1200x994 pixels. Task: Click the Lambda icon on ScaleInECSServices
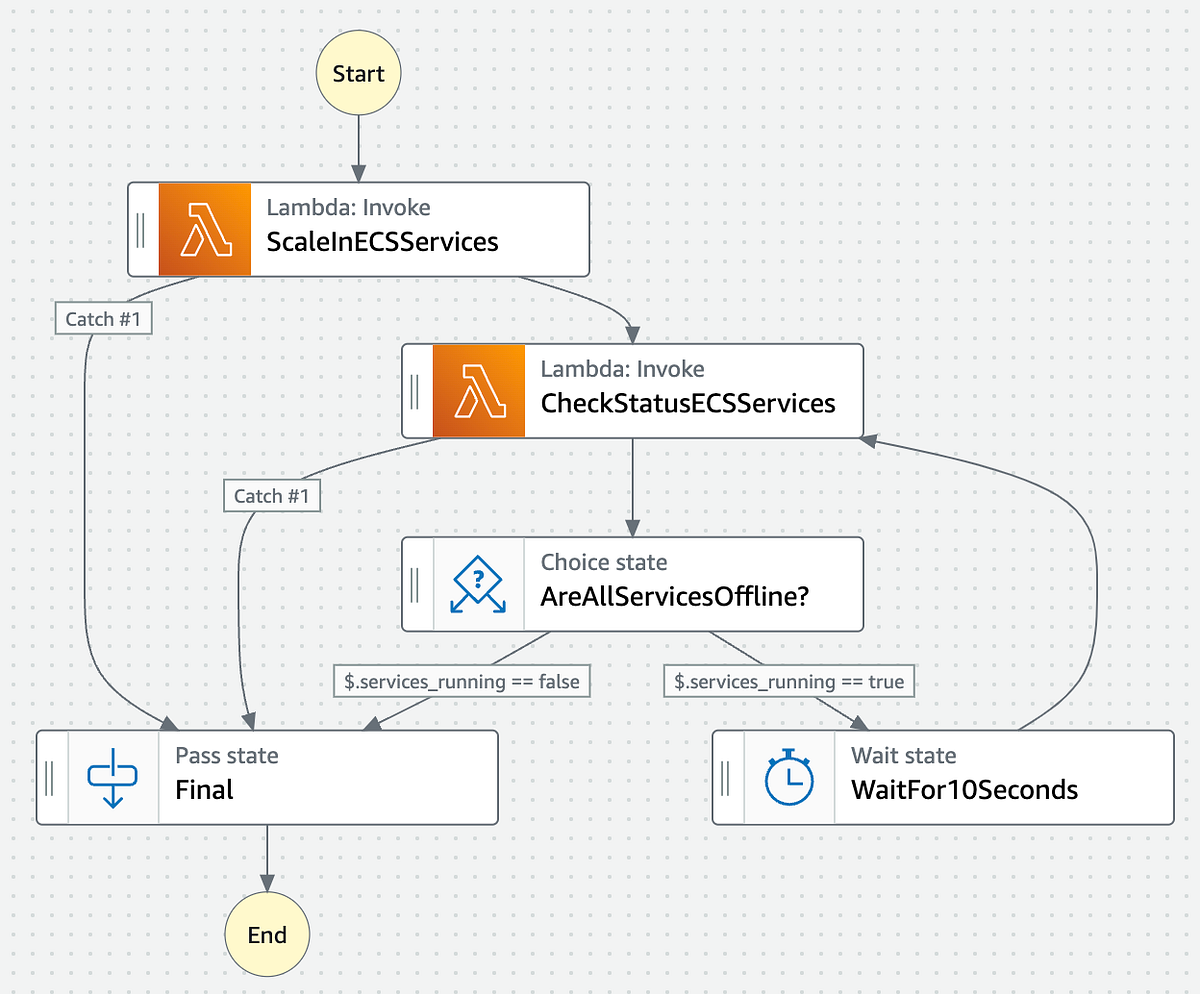point(203,228)
